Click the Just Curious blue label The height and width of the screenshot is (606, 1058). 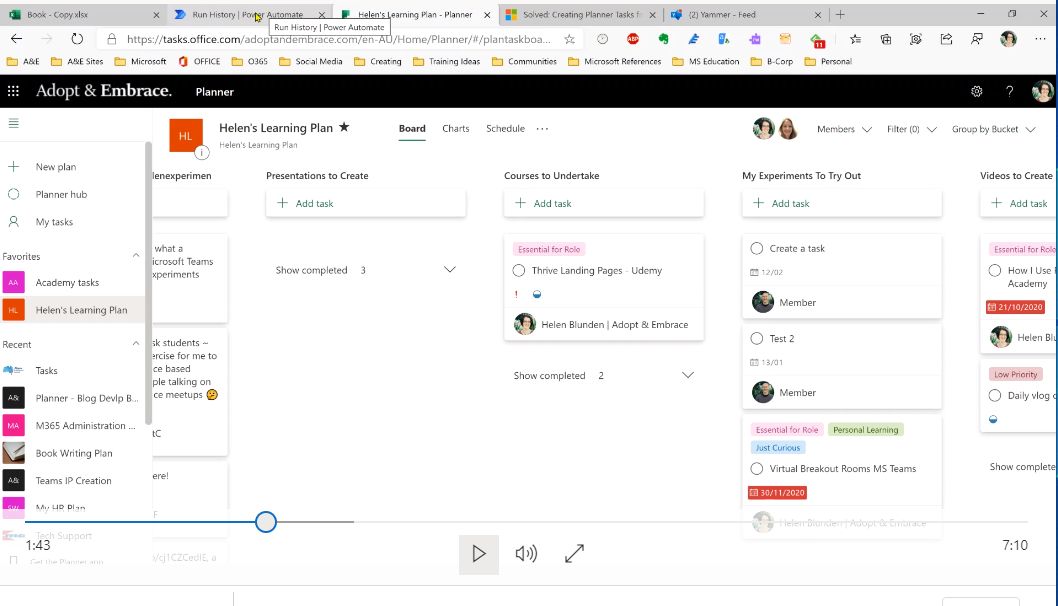[x=777, y=447]
